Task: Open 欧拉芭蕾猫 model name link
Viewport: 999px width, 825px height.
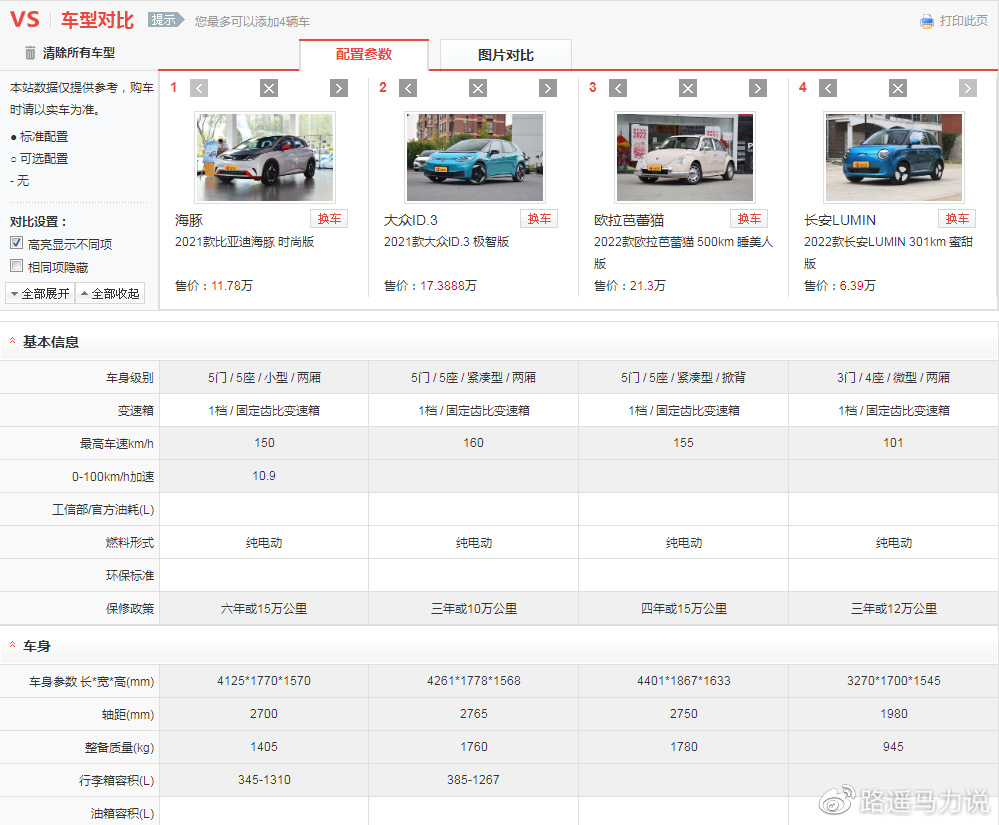Action: pyautogui.click(x=629, y=220)
